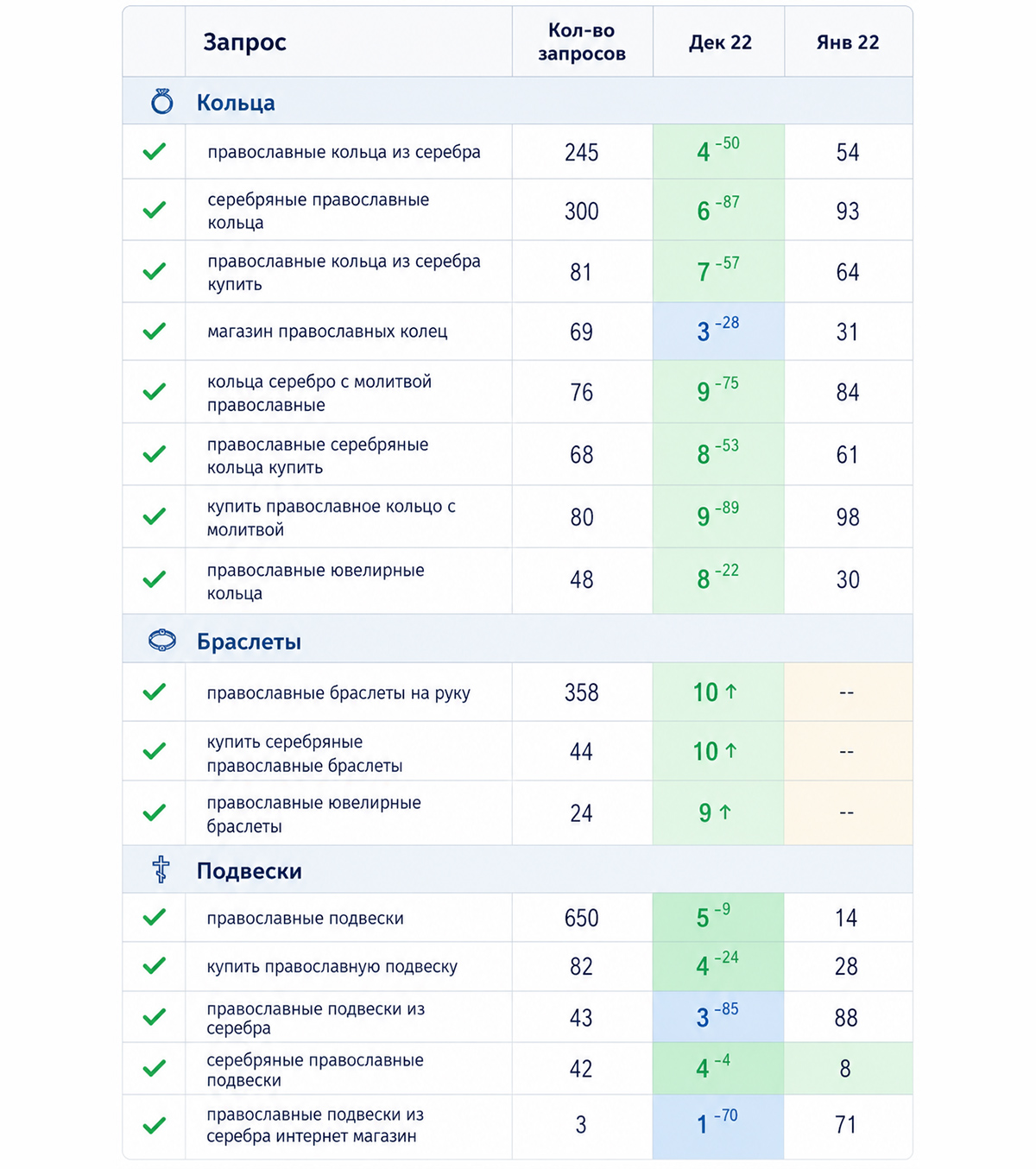The width and height of the screenshot is (1036, 1169).
Task: Sort by Кол-во запросов column header
Action: (582, 42)
